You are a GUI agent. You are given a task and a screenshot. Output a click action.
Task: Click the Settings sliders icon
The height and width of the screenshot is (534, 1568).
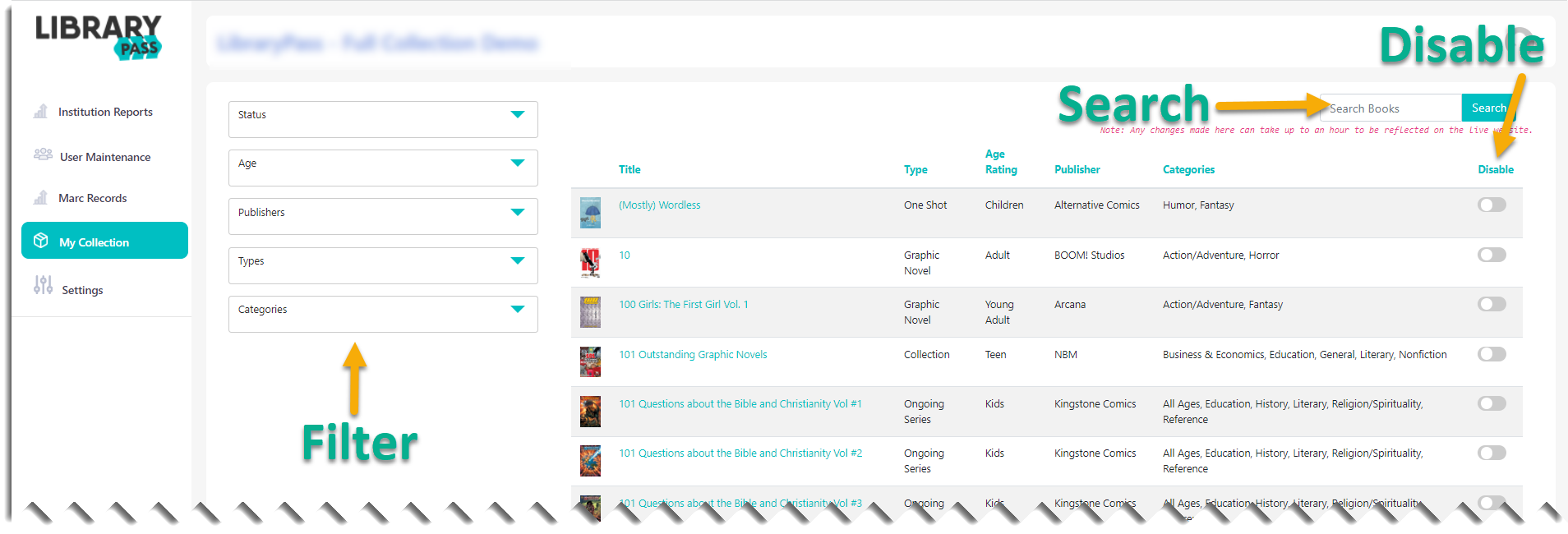point(43,285)
